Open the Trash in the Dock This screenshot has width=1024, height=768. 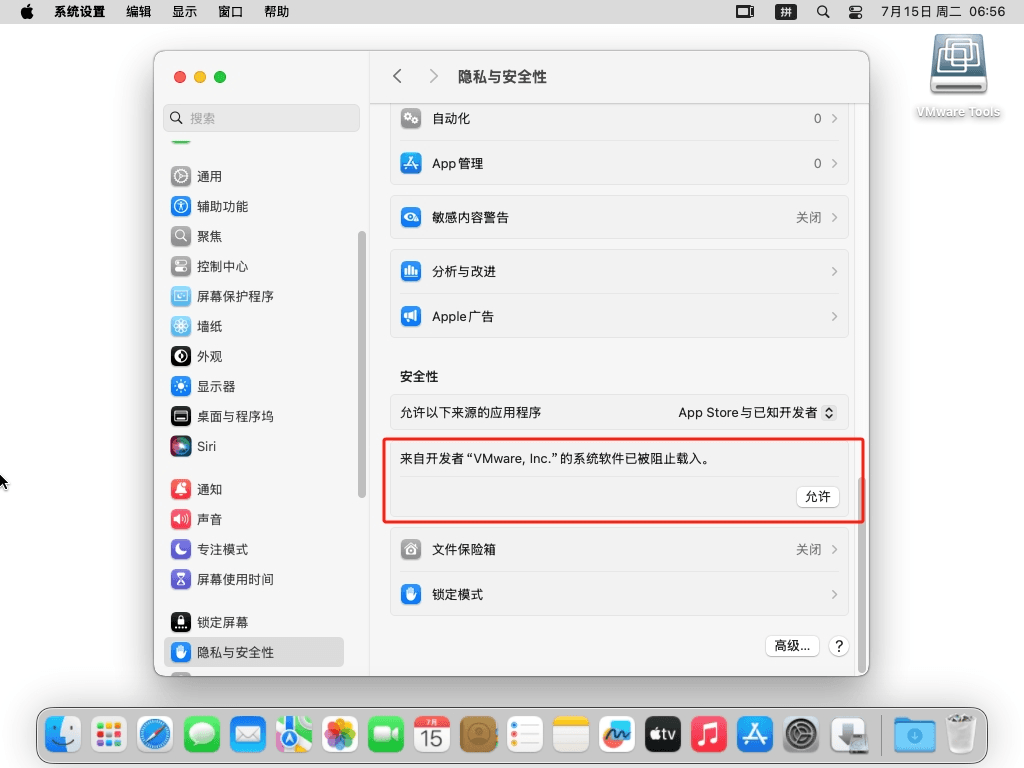tap(961, 735)
